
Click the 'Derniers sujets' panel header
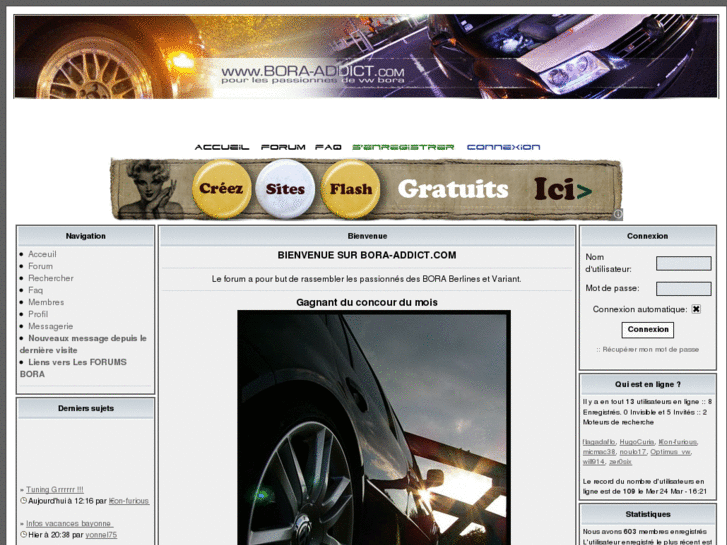point(86,408)
